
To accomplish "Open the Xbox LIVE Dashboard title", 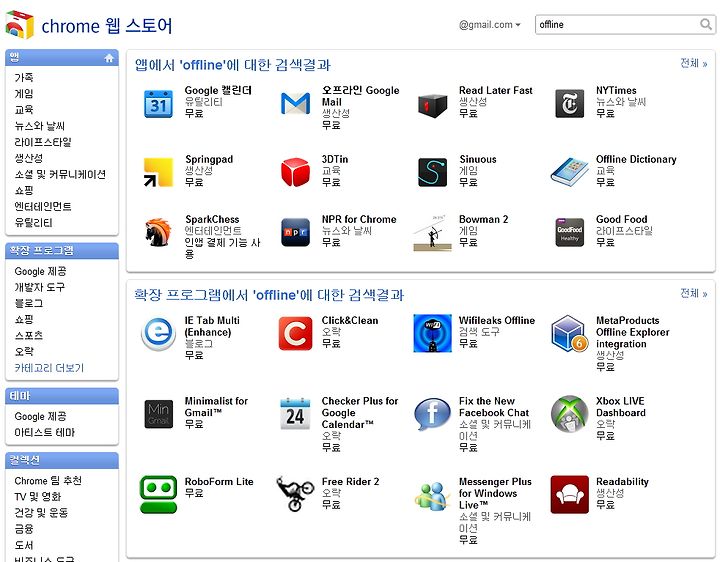I will [x=620, y=407].
